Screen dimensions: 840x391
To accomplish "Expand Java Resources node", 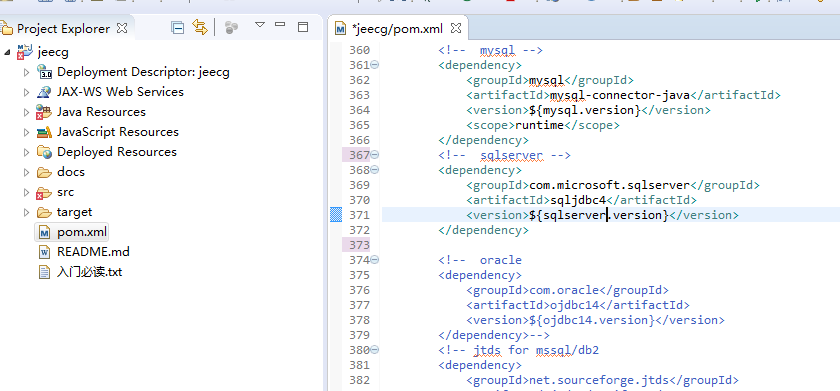I will coord(27,112).
